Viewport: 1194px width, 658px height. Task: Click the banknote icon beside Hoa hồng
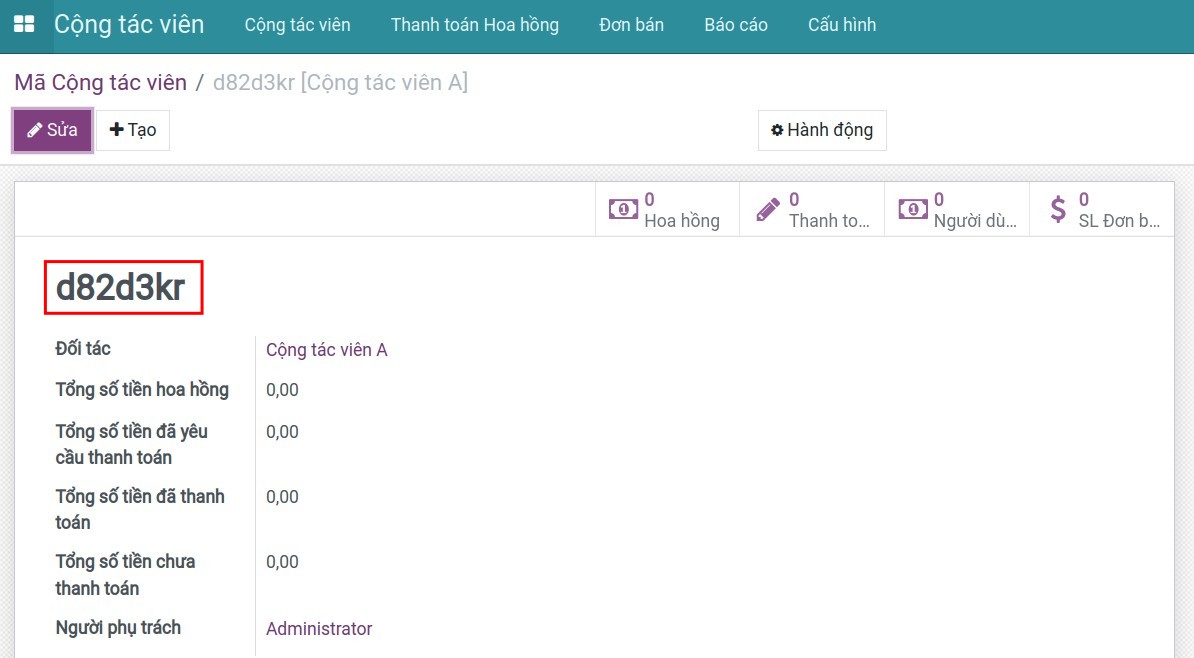623,209
